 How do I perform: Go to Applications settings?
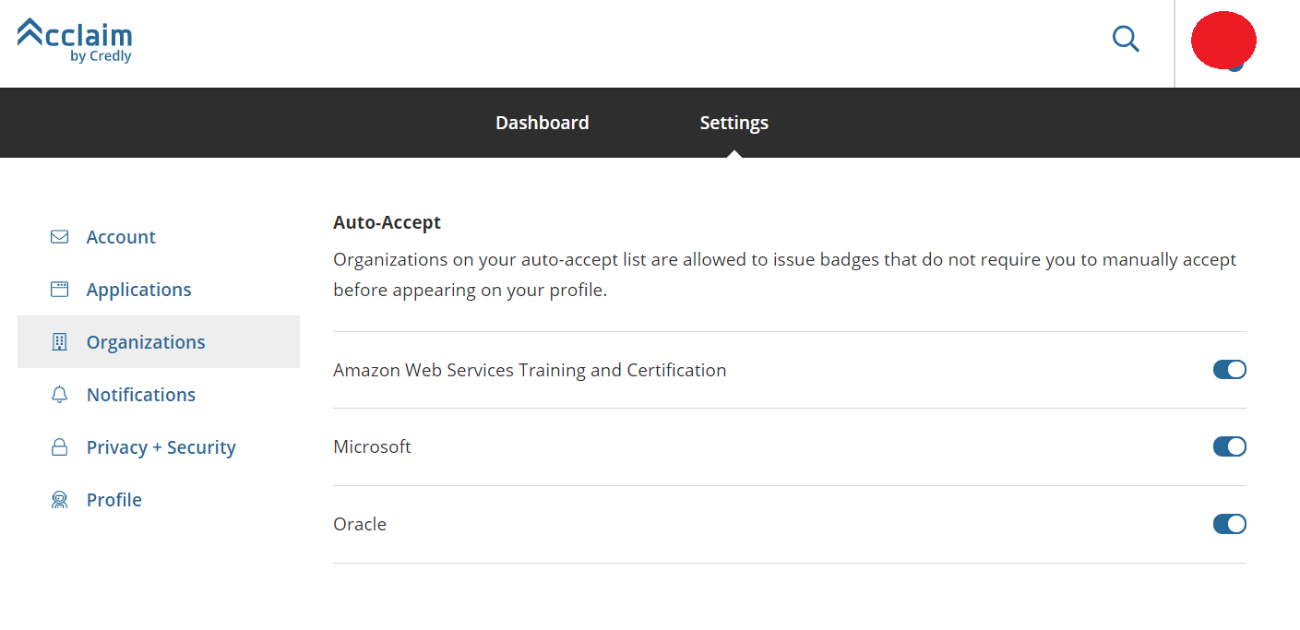139,290
